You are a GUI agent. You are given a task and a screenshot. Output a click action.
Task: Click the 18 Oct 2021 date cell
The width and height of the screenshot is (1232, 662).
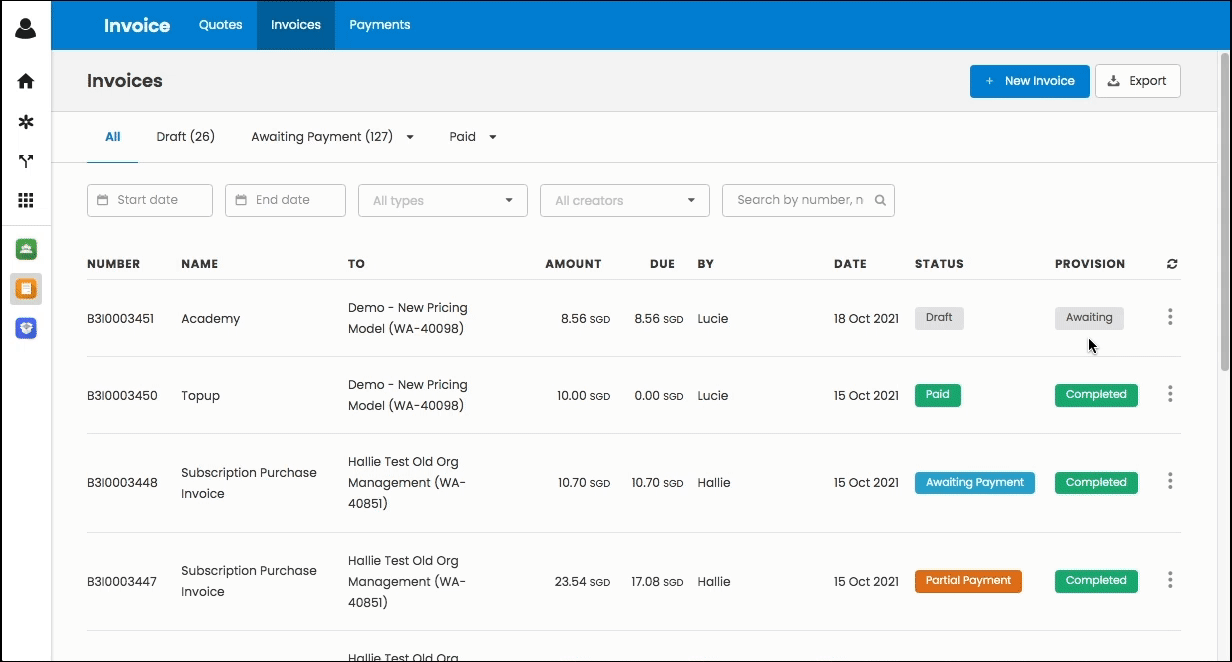867,319
